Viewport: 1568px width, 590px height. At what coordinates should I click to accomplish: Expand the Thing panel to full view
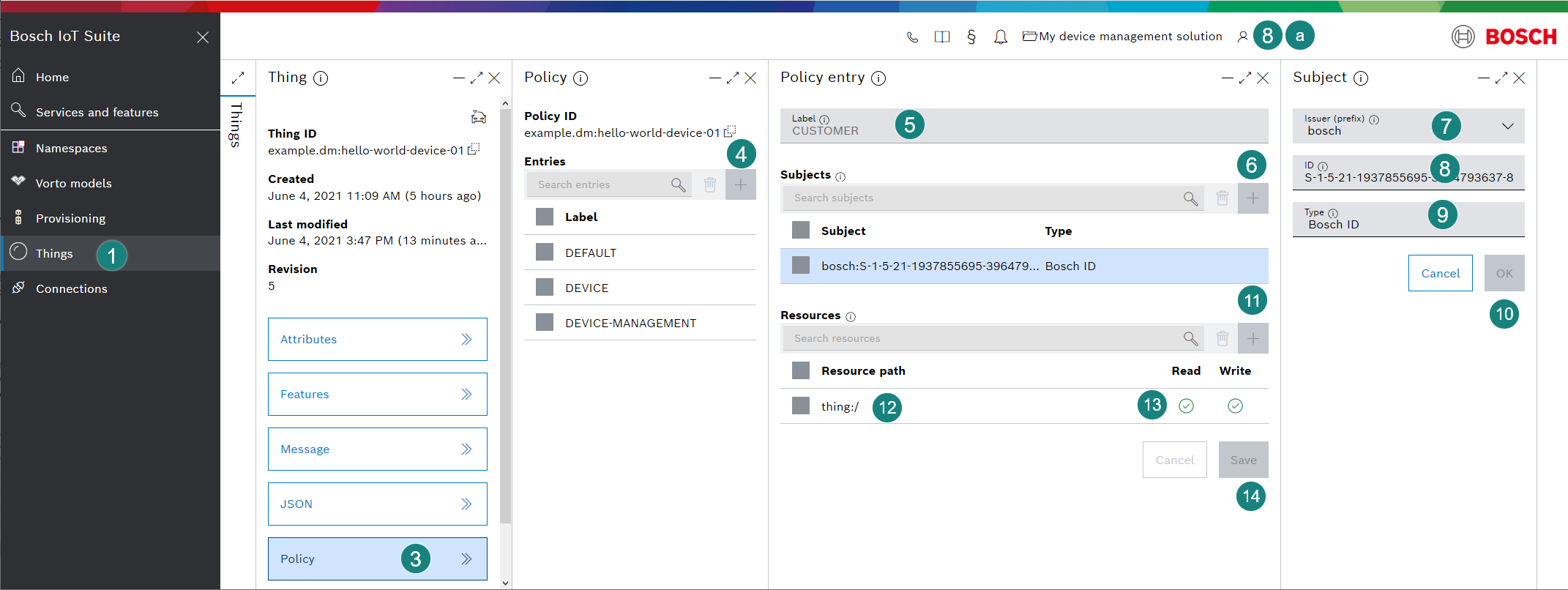point(477,78)
